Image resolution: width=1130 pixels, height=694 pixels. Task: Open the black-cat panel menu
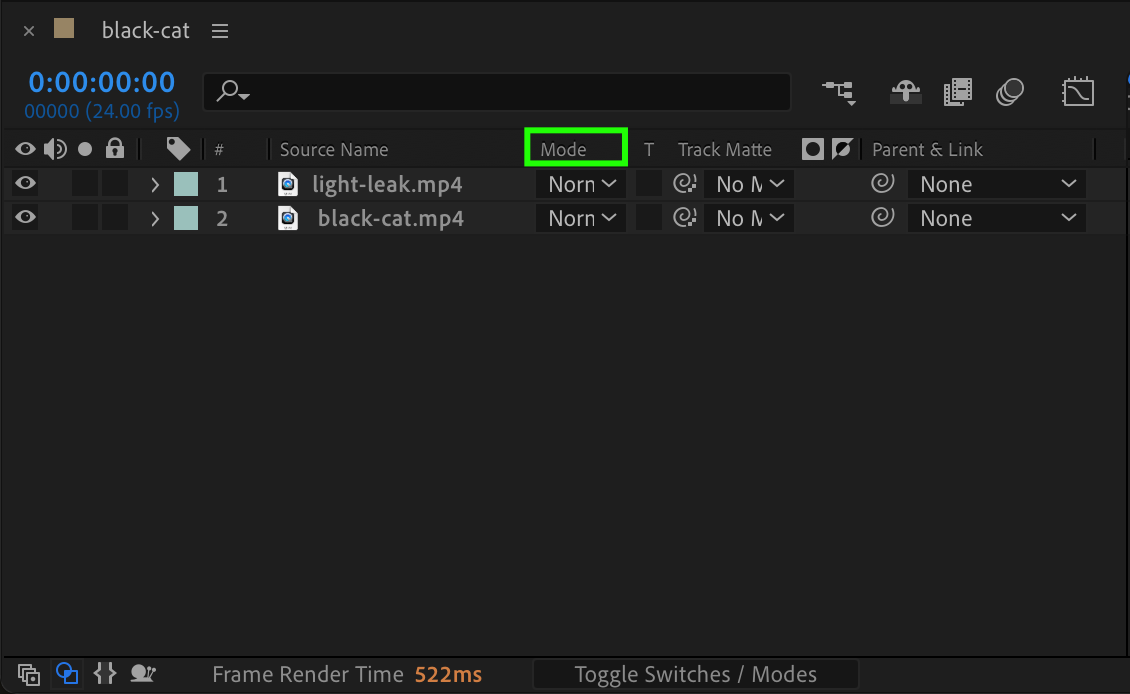tap(220, 31)
